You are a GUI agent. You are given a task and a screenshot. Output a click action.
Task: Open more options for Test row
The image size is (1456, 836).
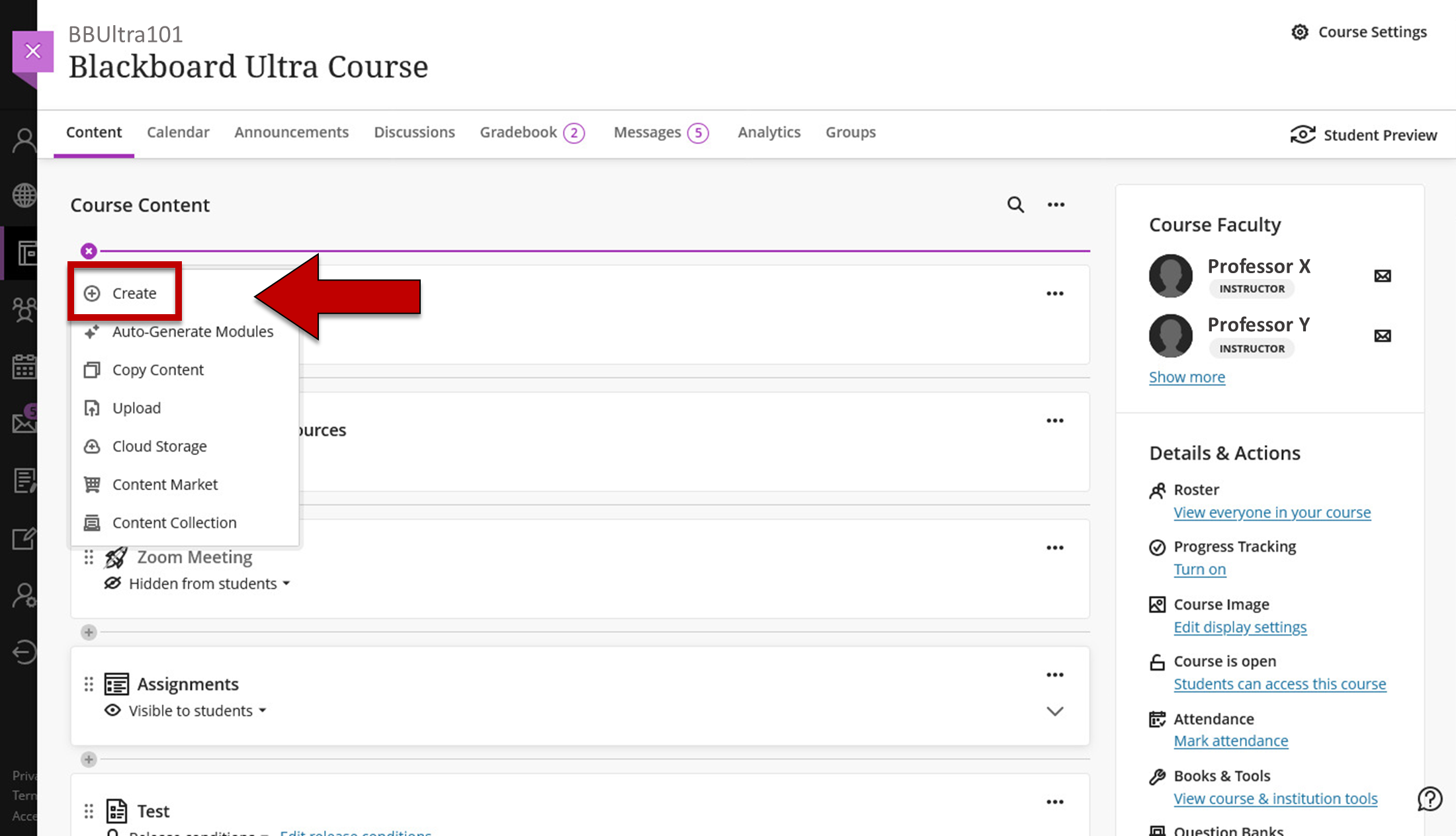(x=1055, y=802)
